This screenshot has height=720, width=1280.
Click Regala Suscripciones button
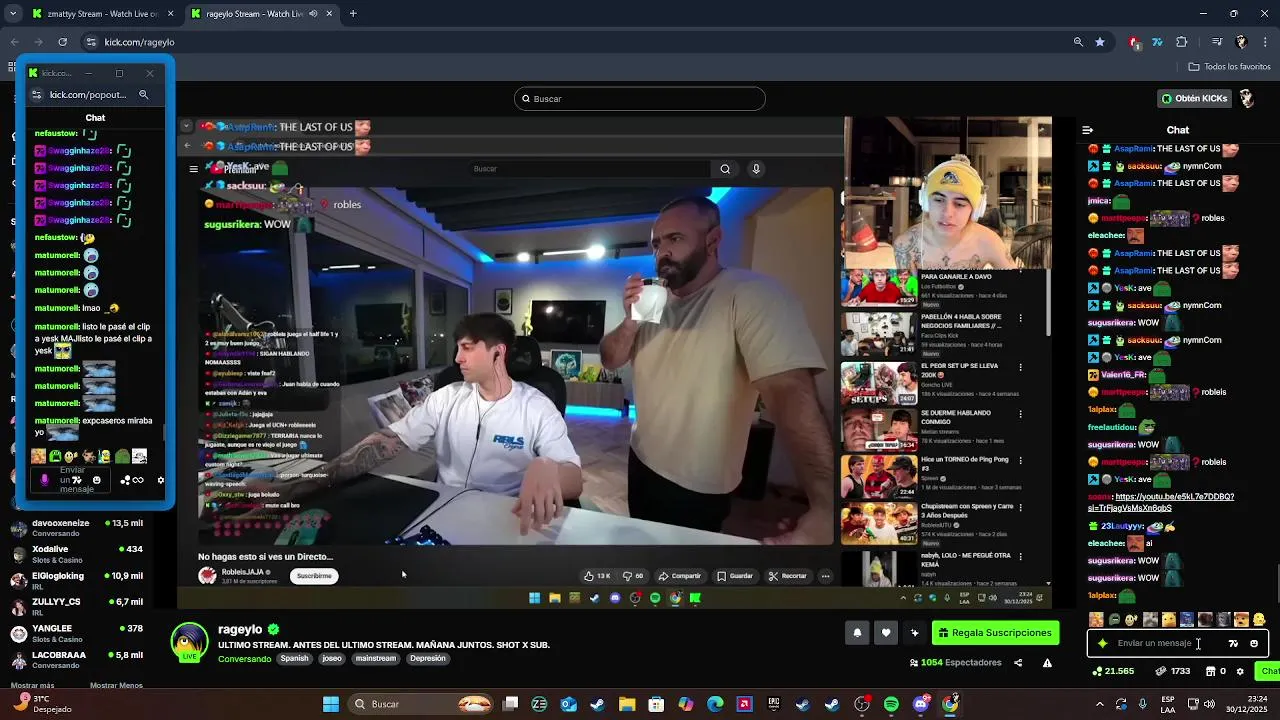coord(995,633)
